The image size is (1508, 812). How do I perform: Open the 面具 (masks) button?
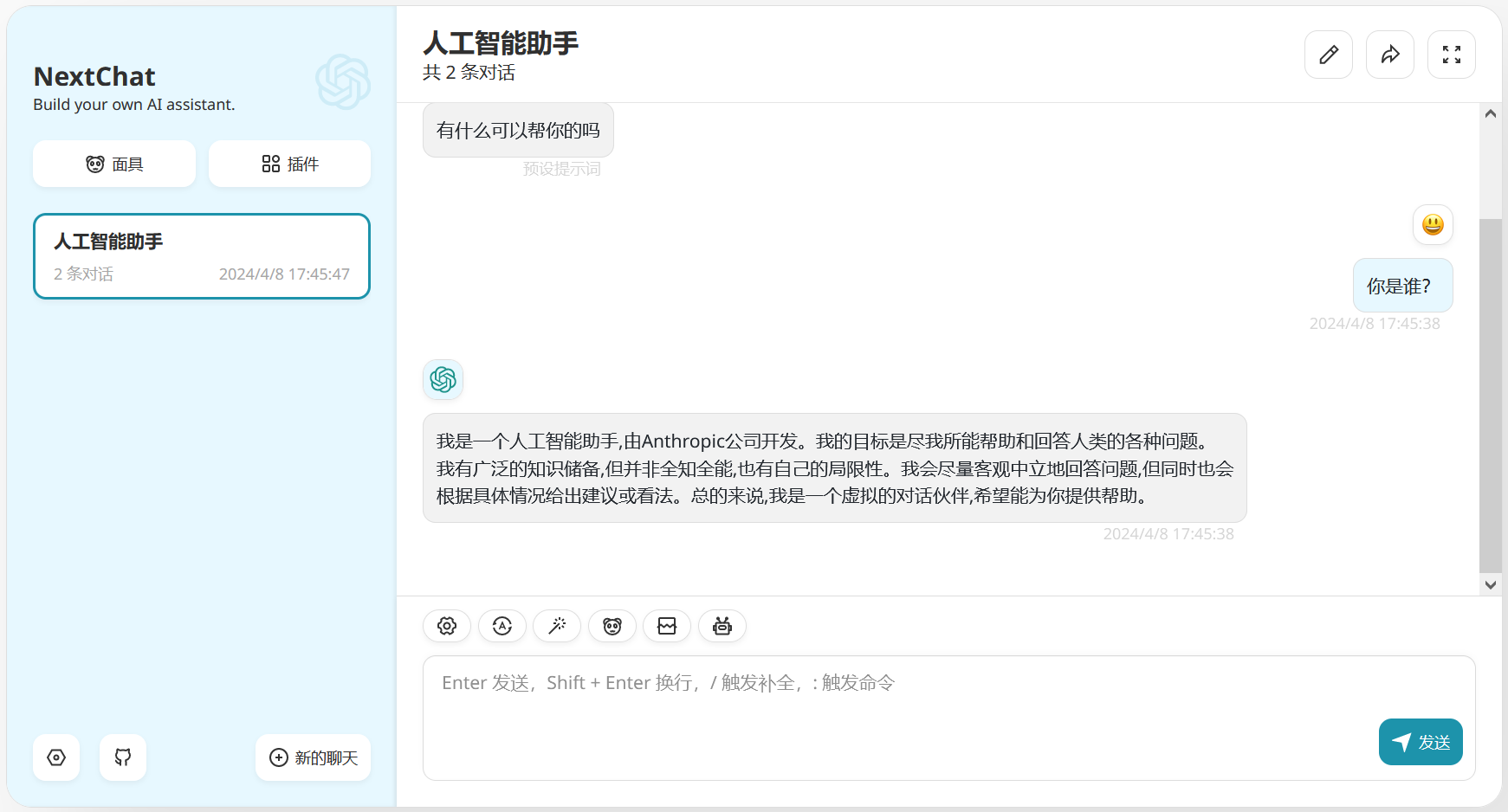tap(114, 164)
